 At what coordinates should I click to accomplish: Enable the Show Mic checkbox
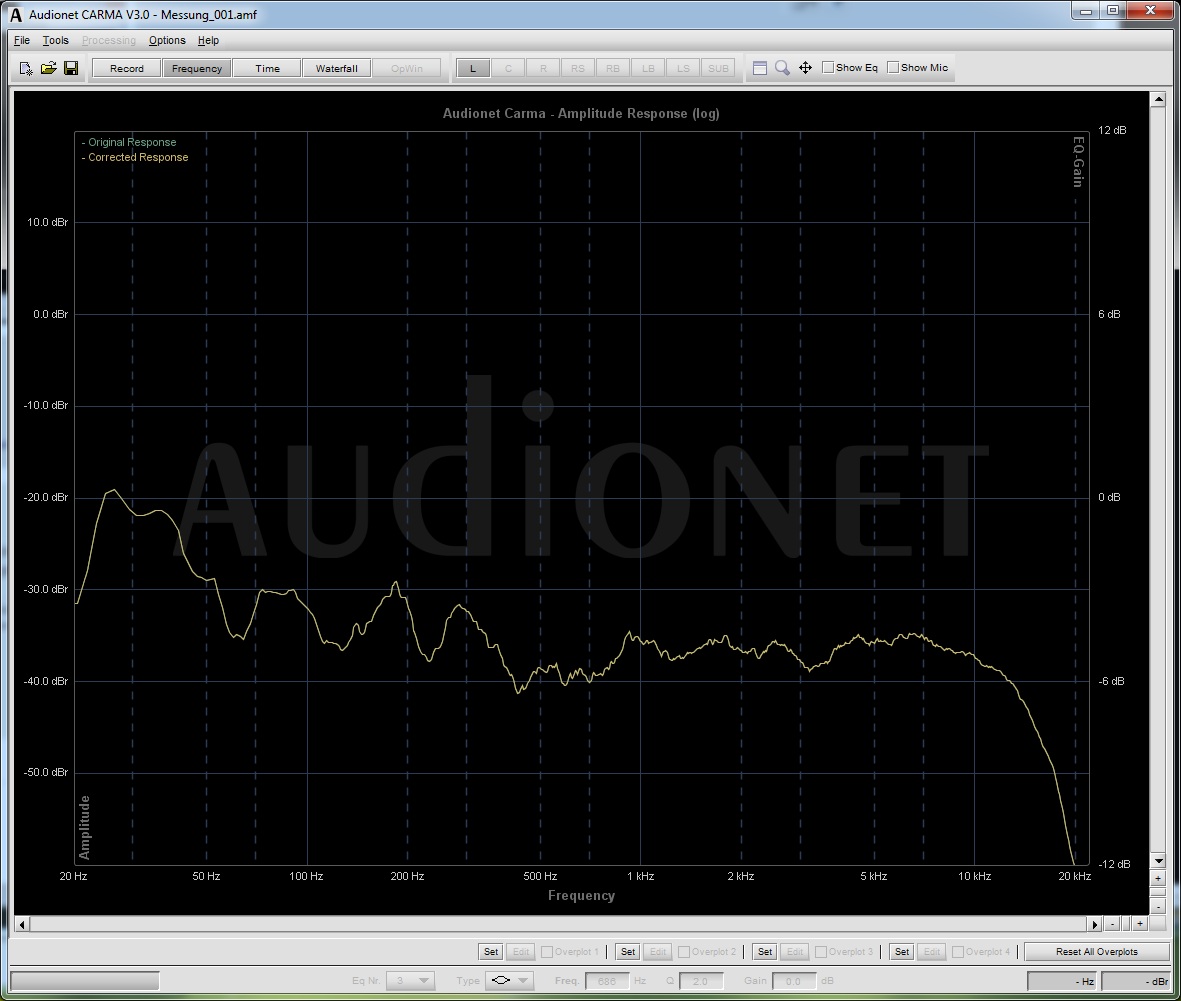(893, 68)
